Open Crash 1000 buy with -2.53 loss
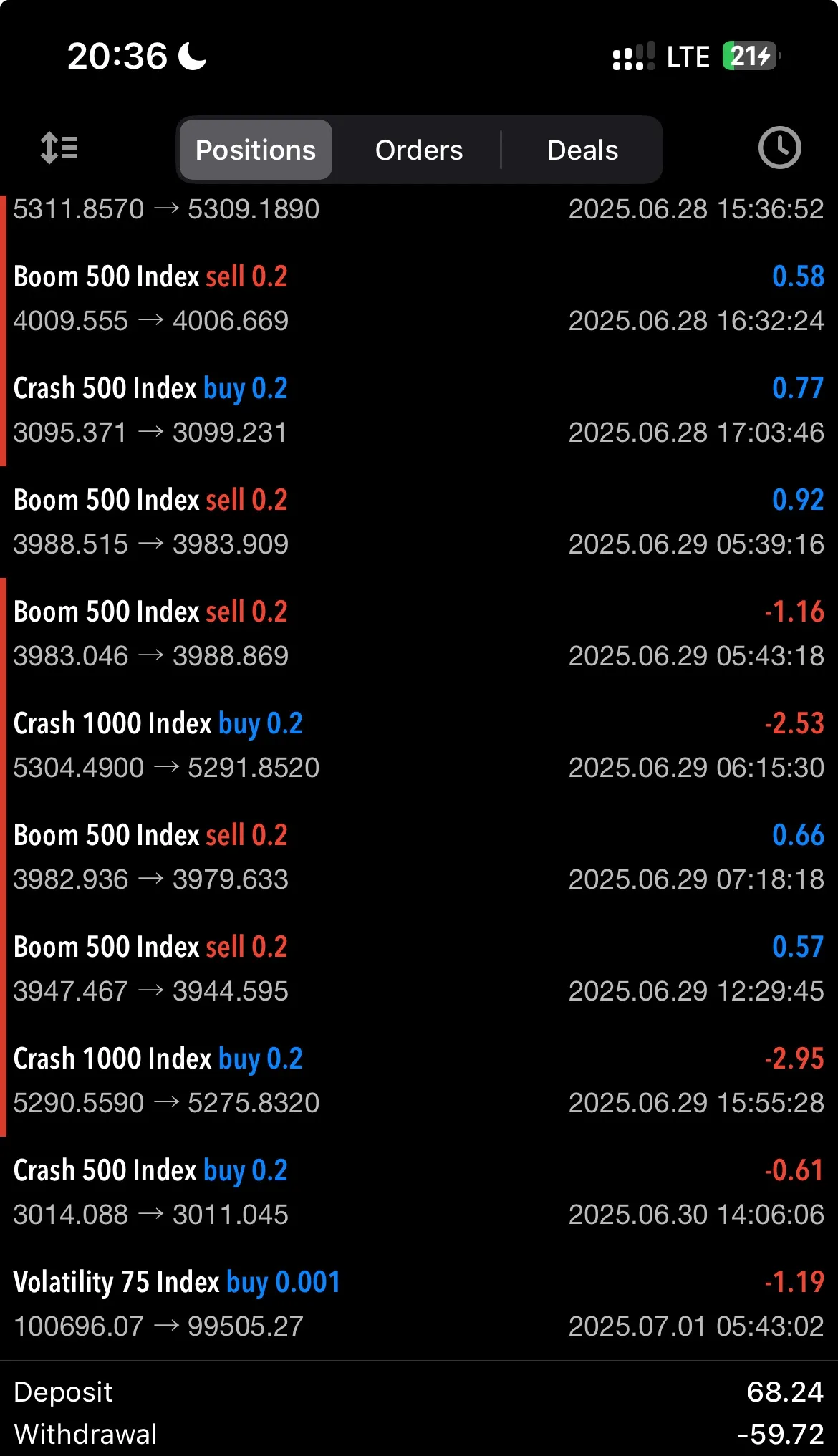 coord(419,746)
